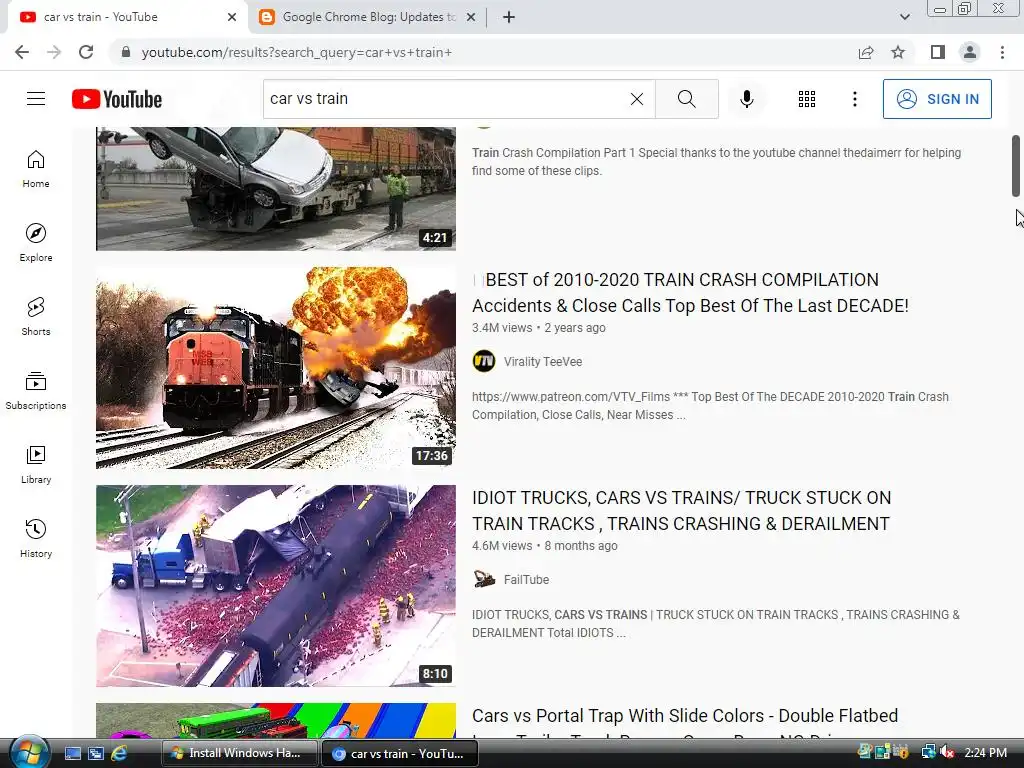
Task: Open Chrome three-dot menu
Action: coord(1002,52)
